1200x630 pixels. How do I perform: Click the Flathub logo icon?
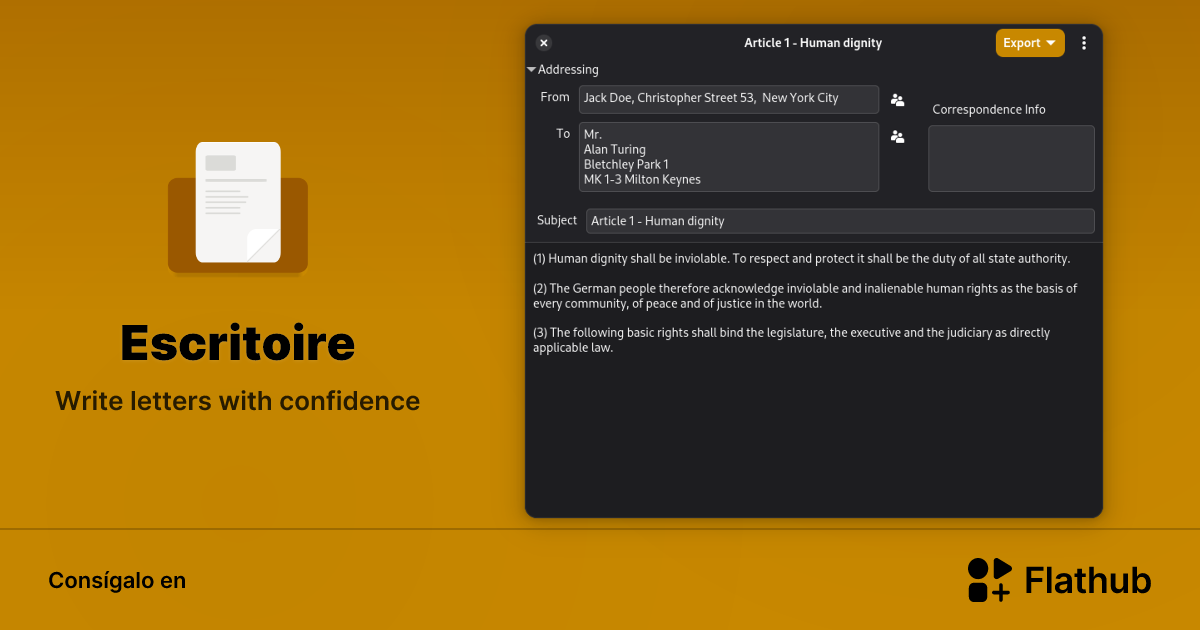[x=988, y=579]
